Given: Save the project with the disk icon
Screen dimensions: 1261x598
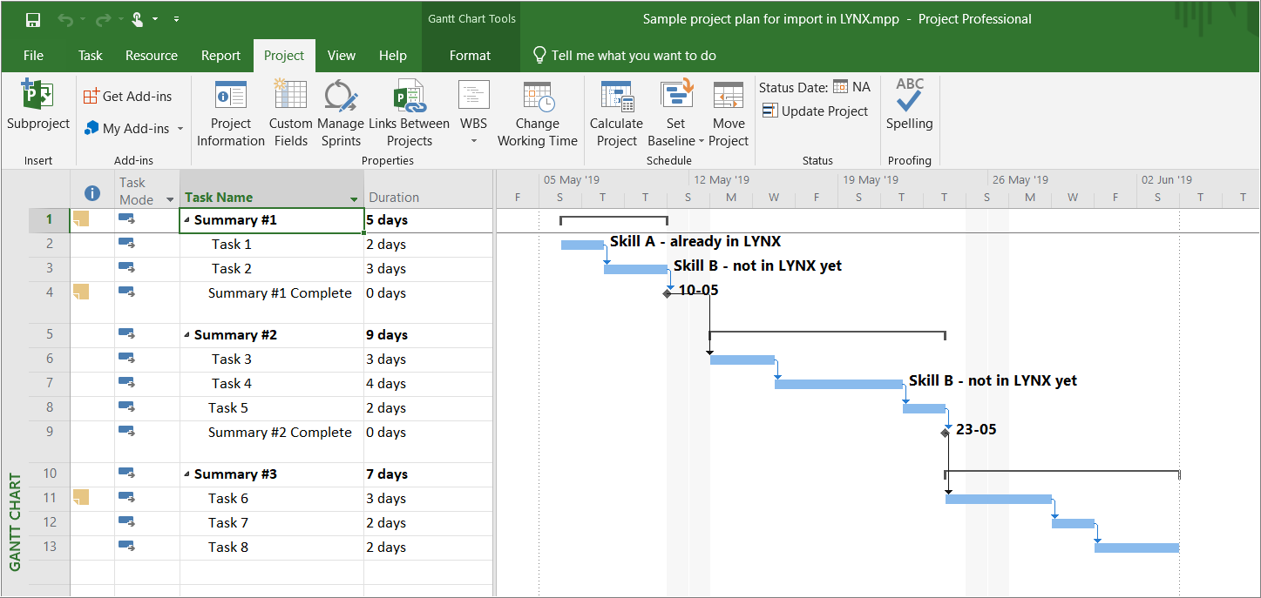Looking at the screenshot, I should tap(33, 19).
